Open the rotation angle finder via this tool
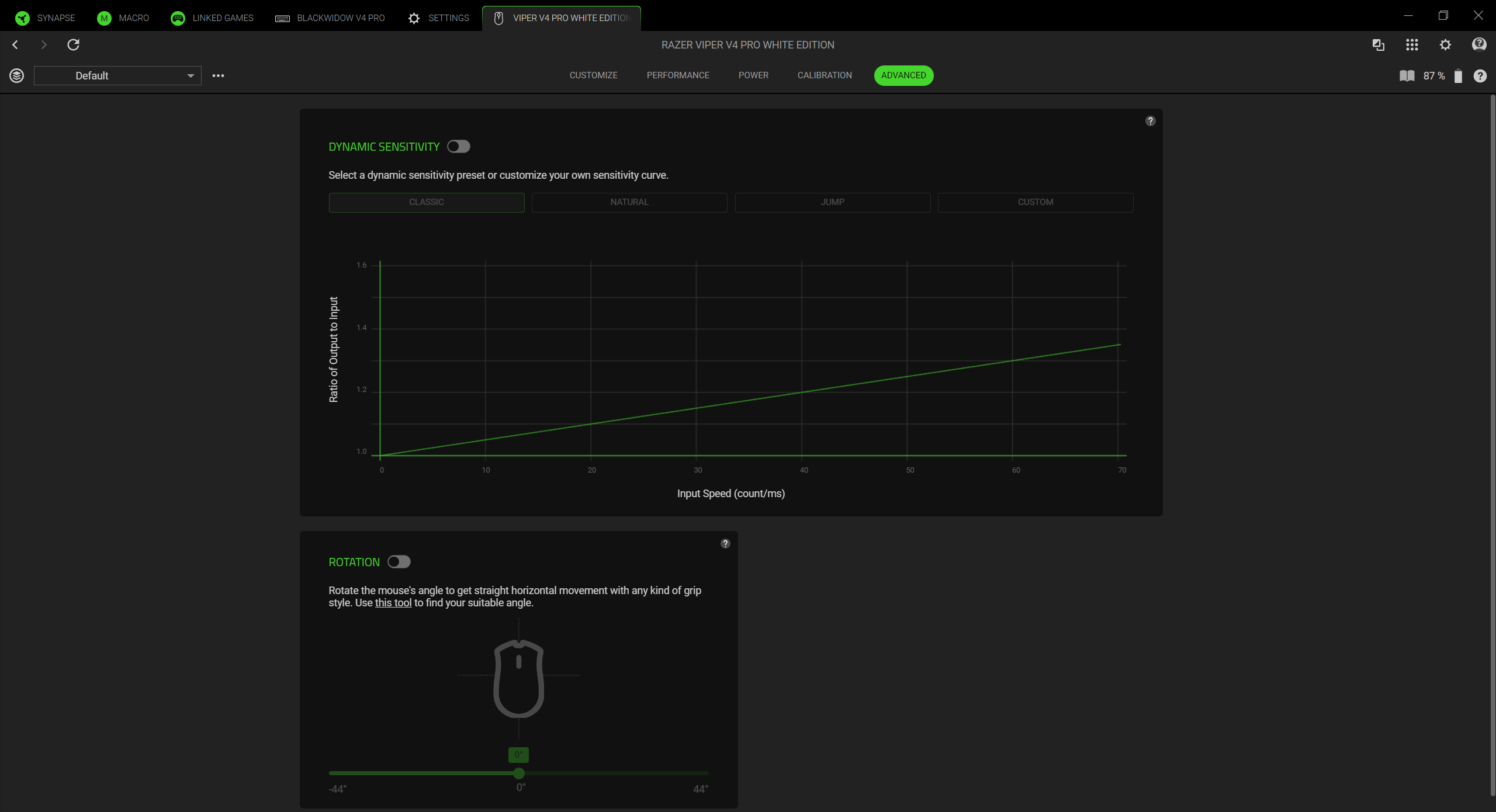Screen dimensions: 1496x812 tap(393, 603)
